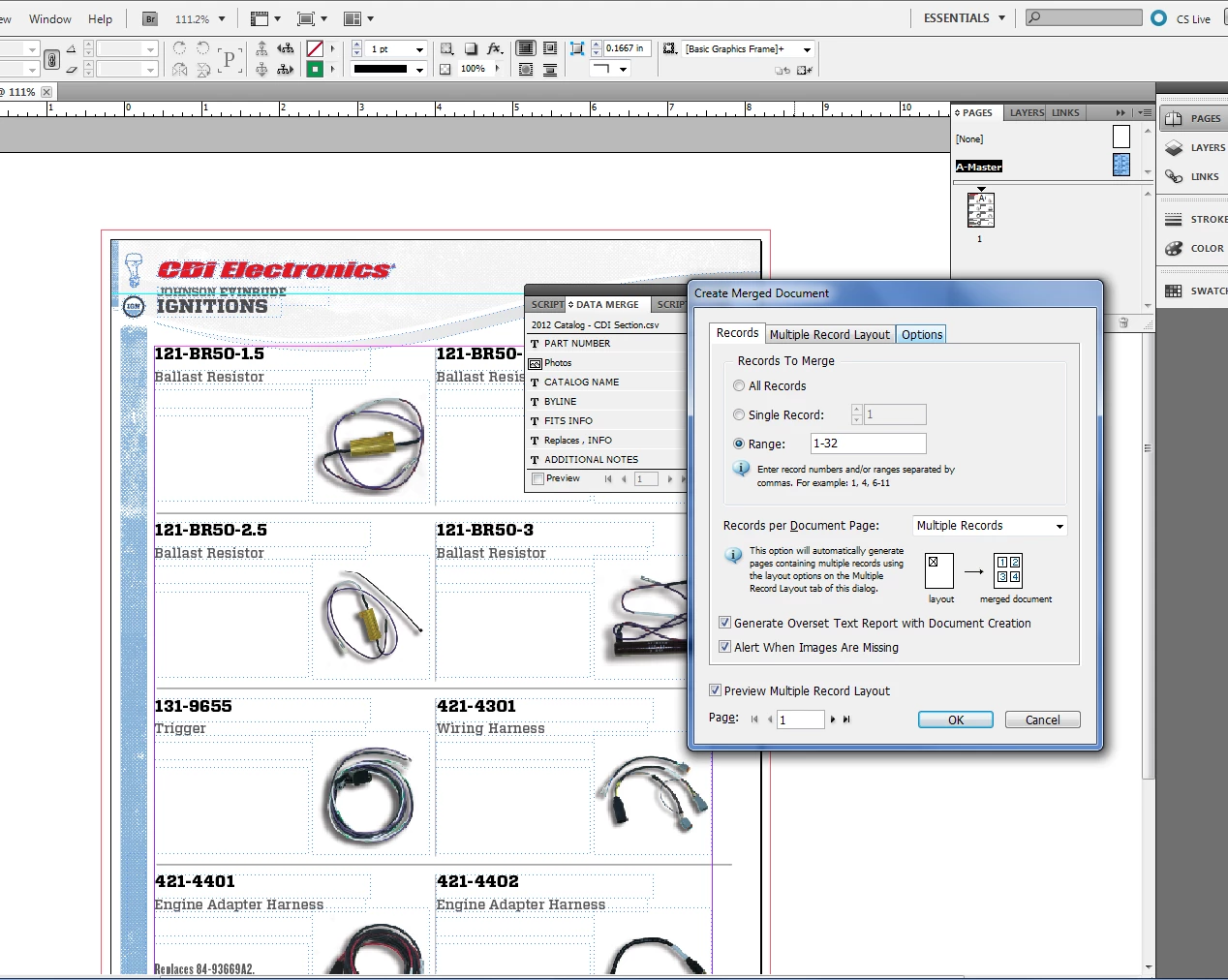This screenshot has width=1228, height=980.
Task: Switch to the Options tab
Action: click(x=922, y=334)
